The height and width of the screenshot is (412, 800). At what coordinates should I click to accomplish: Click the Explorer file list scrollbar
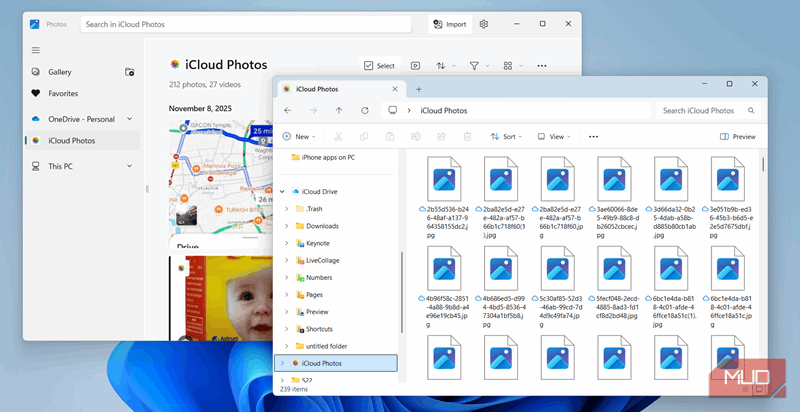click(763, 164)
